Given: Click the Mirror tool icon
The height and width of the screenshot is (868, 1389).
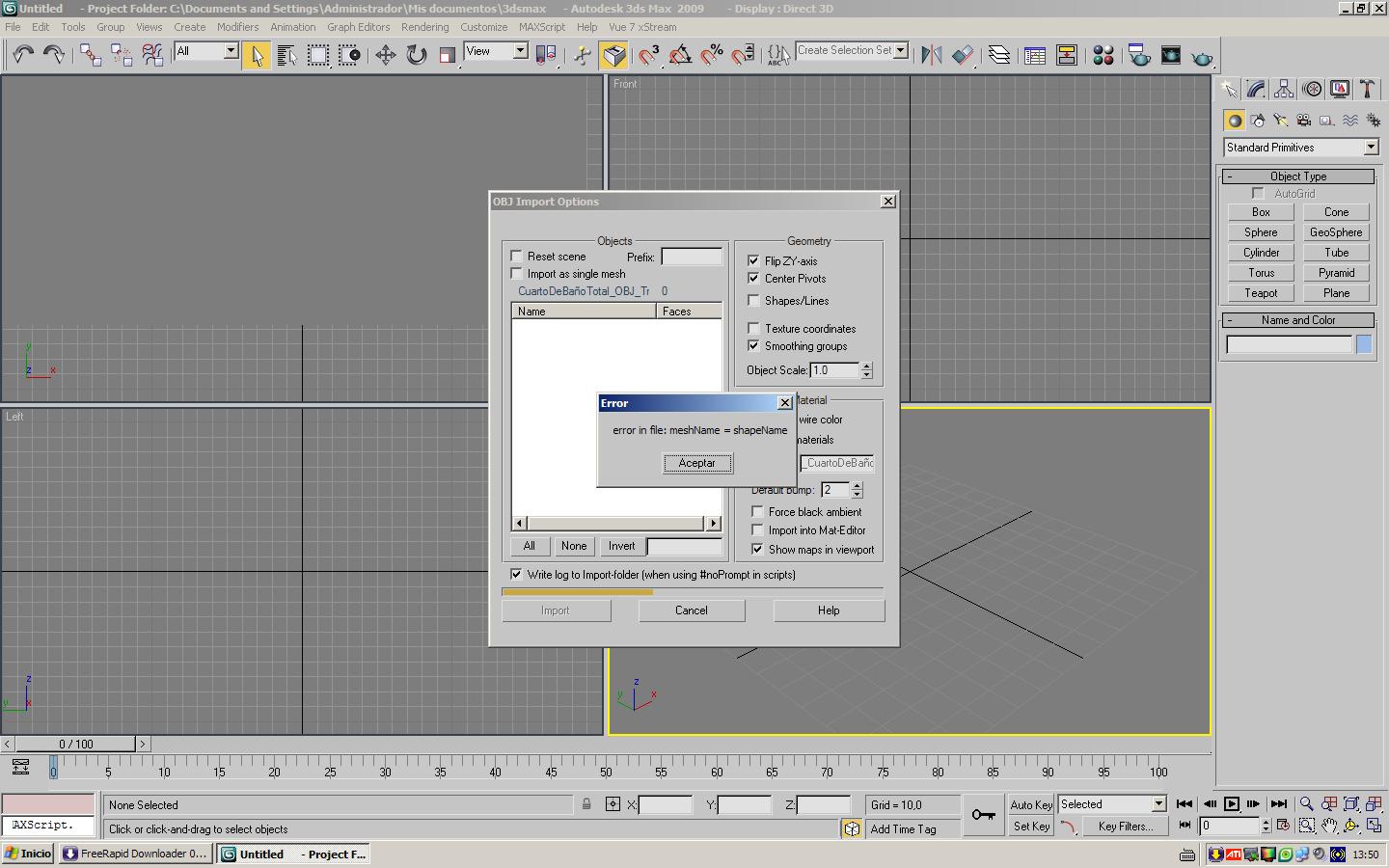Looking at the screenshot, I should (x=931, y=55).
